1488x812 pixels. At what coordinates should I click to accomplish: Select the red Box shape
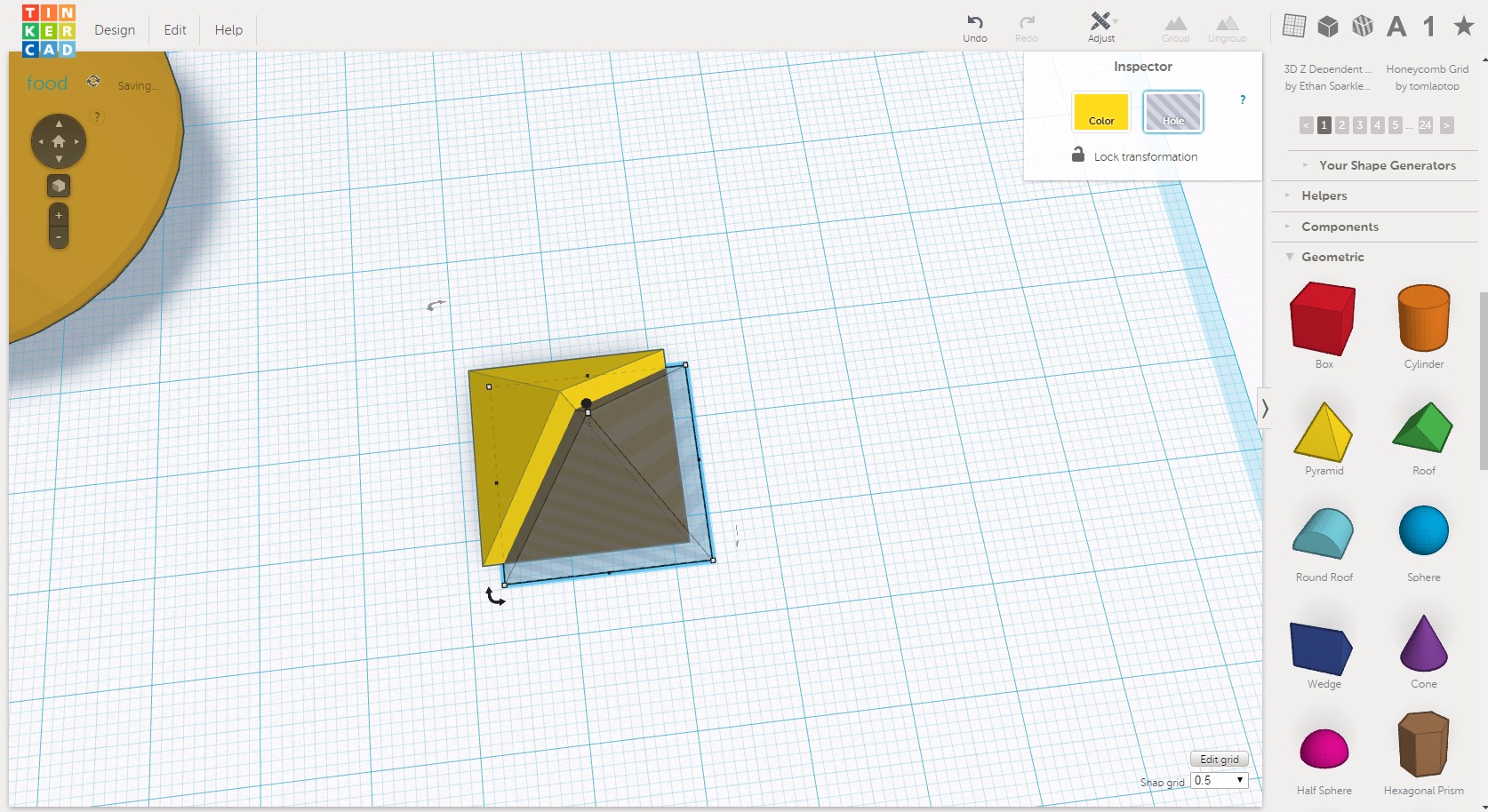pos(1324,319)
